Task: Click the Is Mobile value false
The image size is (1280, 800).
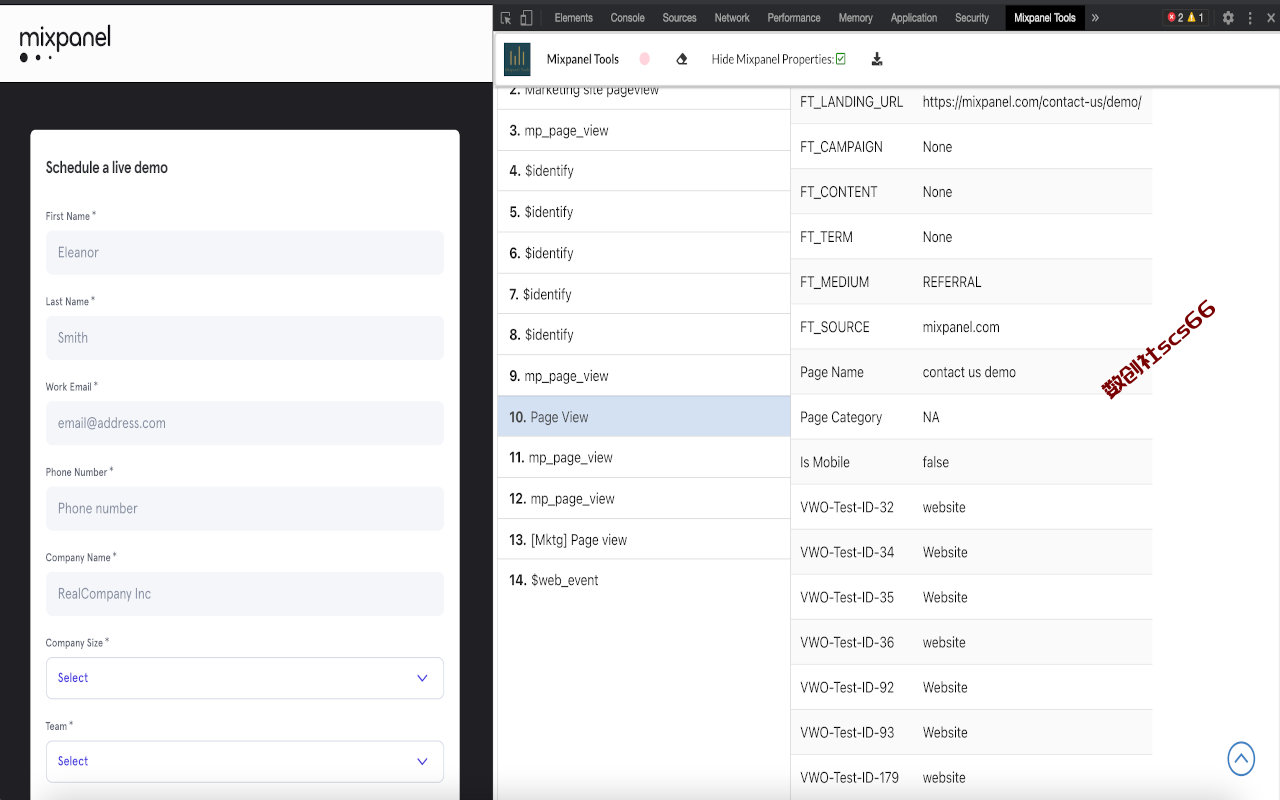Action: (936, 462)
